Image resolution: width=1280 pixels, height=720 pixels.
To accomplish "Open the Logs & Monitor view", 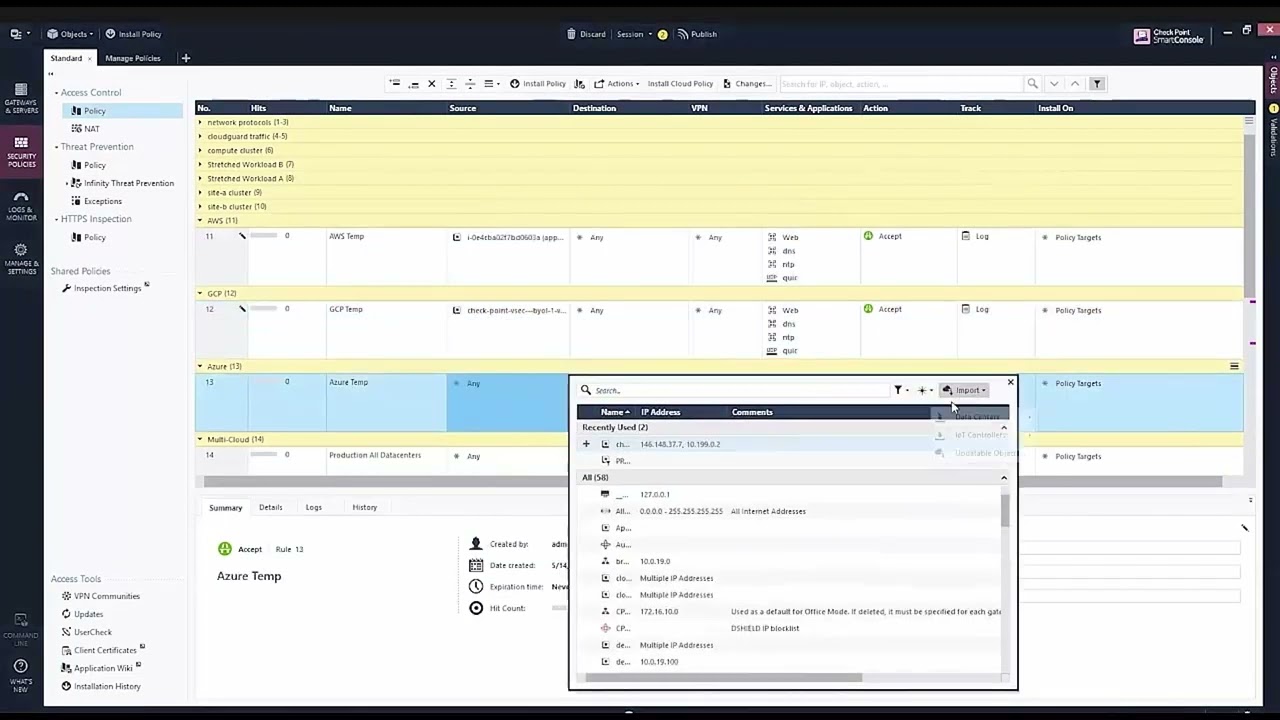I will 21,207.
